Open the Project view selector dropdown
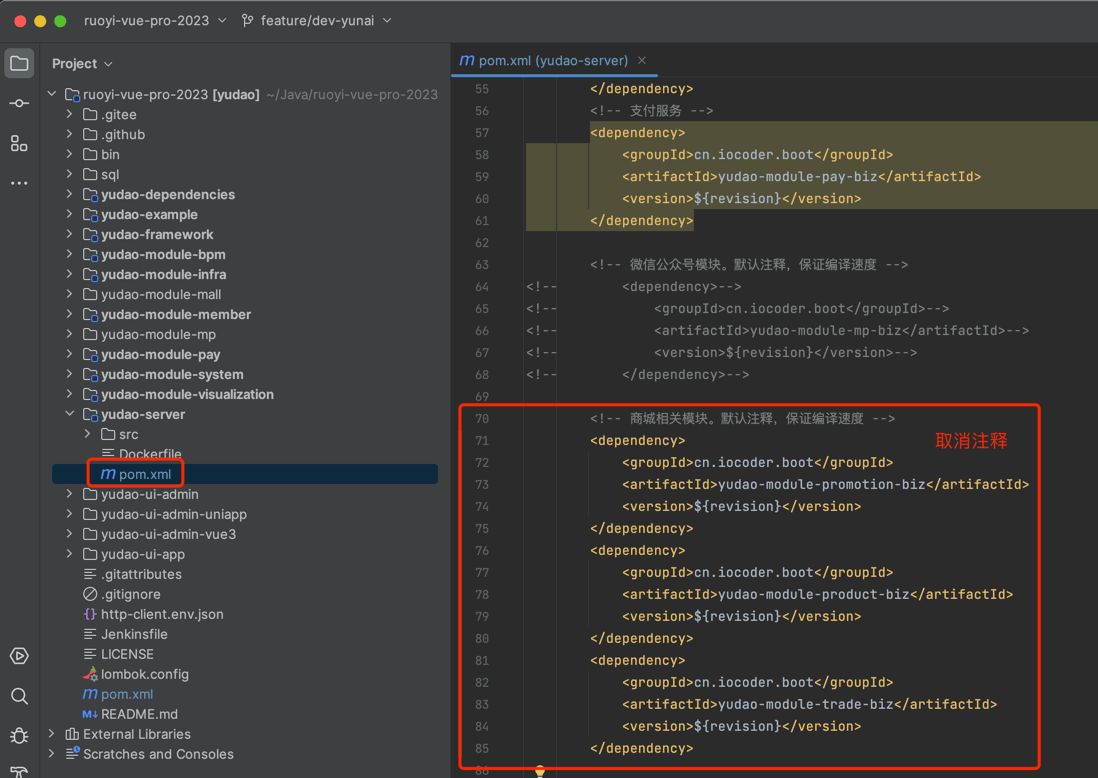Viewport: 1098px width, 778px height. click(82, 64)
